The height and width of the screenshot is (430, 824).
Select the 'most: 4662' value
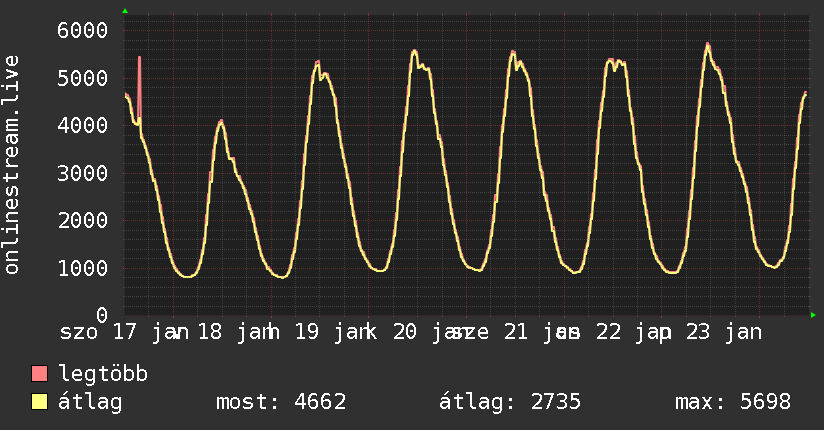coord(281,402)
